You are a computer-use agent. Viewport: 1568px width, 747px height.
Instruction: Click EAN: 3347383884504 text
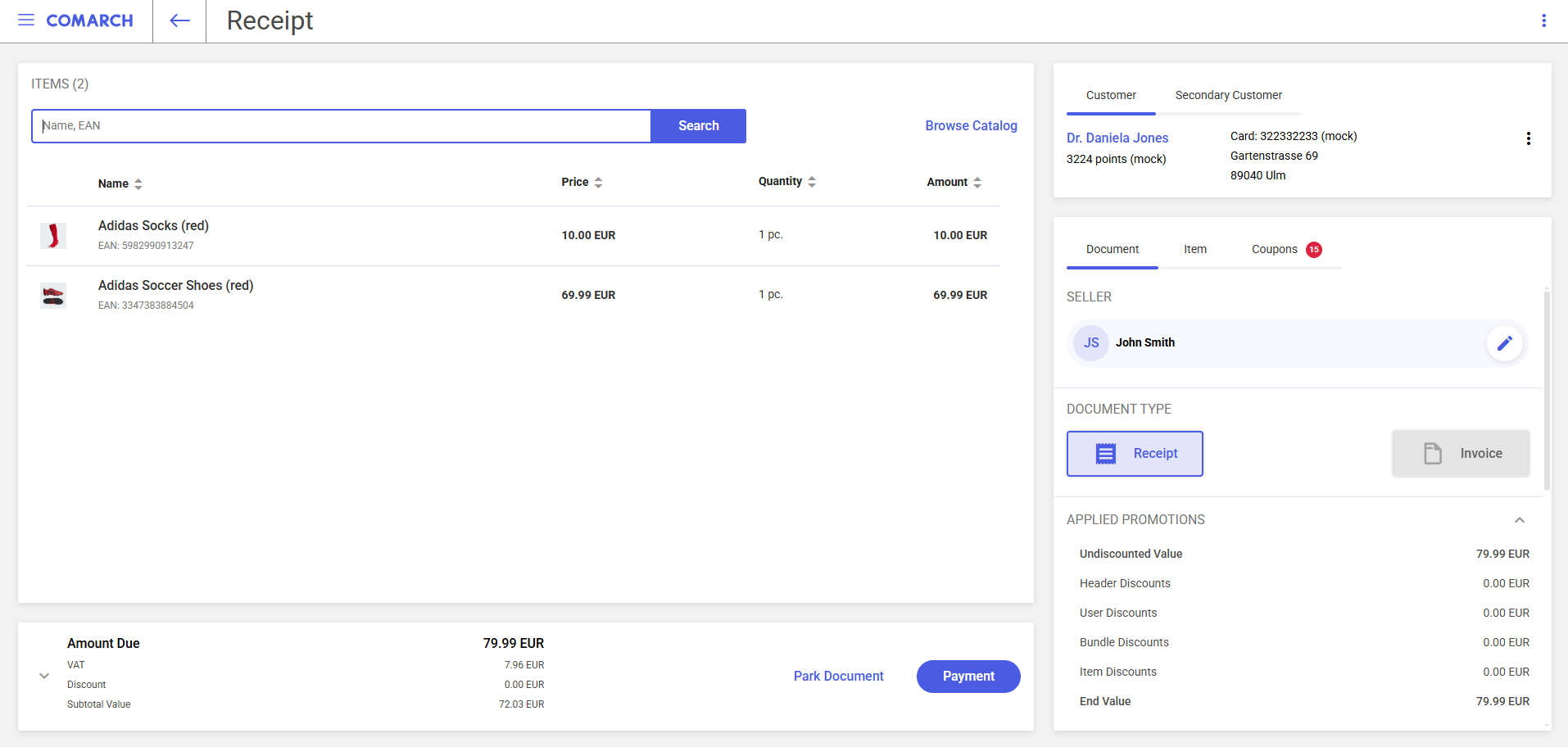click(146, 306)
